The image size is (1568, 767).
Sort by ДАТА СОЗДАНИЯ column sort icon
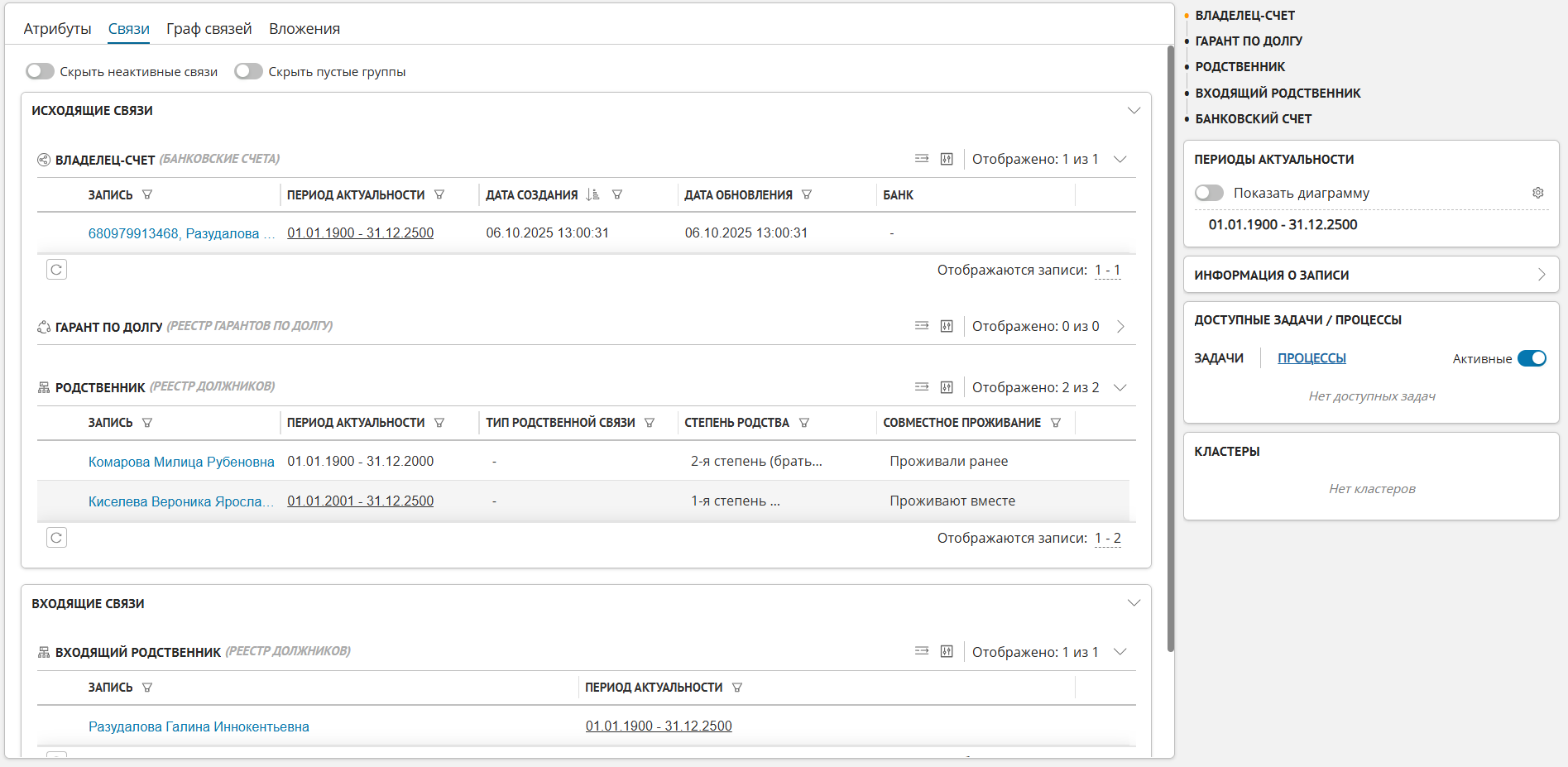(x=592, y=195)
